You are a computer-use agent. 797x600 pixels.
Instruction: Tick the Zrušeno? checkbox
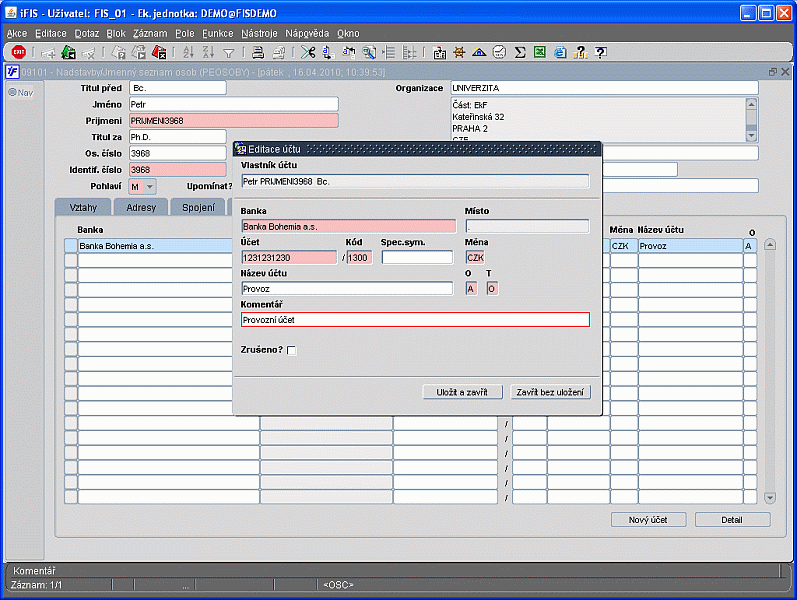291,350
